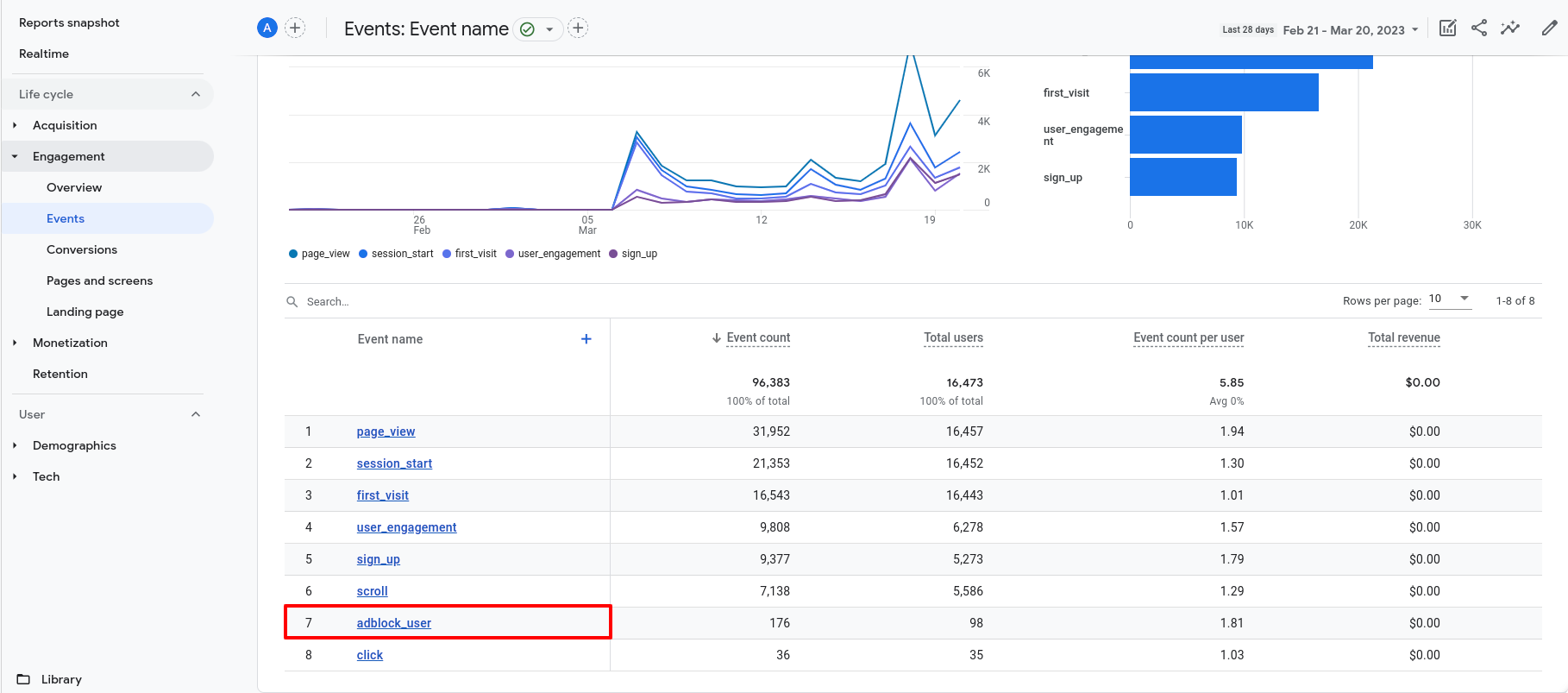This screenshot has width=1568, height=693.
Task: Add a dimension with blue plus icon
Action: [586, 339]
